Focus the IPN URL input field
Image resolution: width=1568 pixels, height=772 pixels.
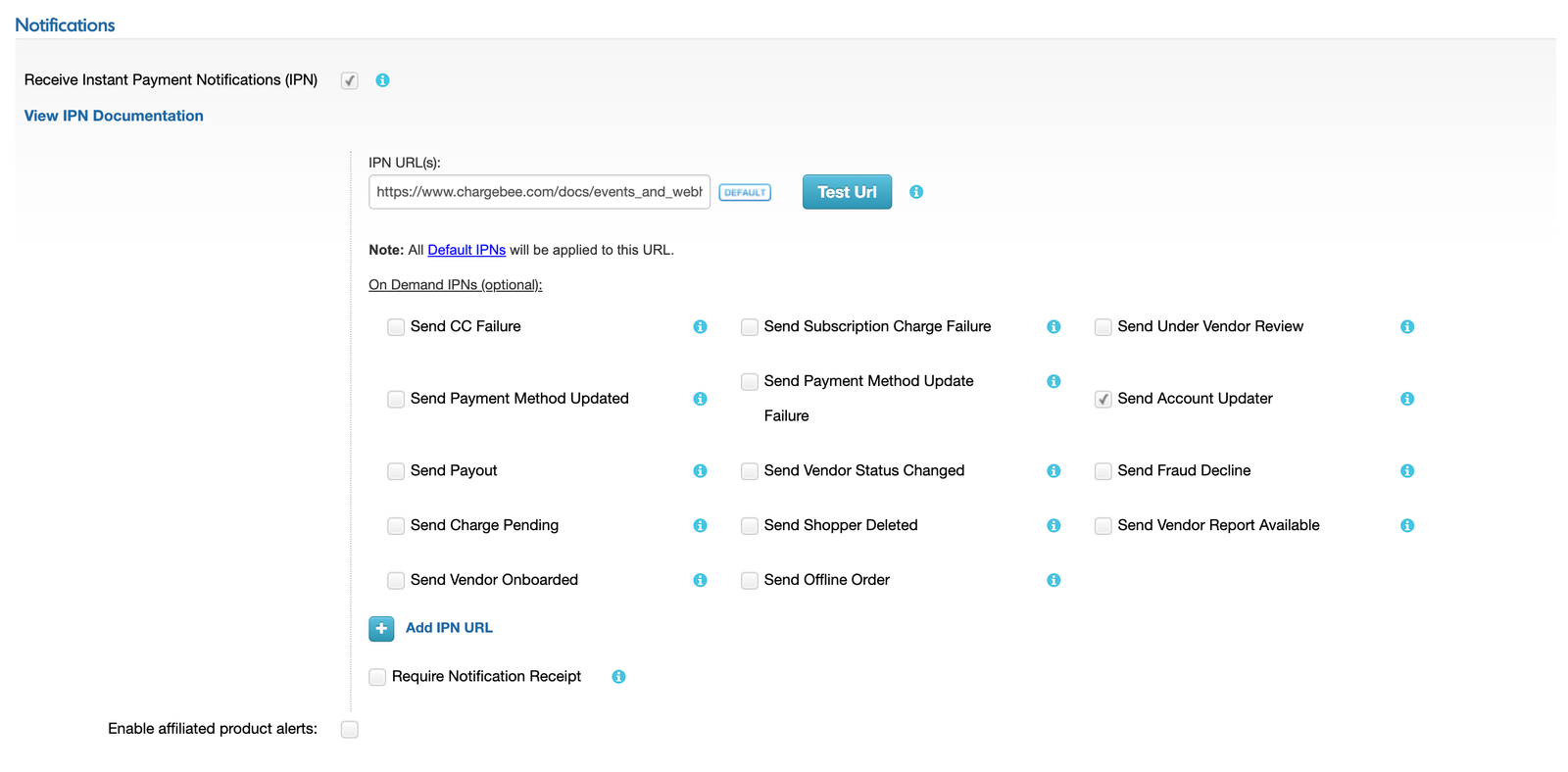click(x=539, y=192)
